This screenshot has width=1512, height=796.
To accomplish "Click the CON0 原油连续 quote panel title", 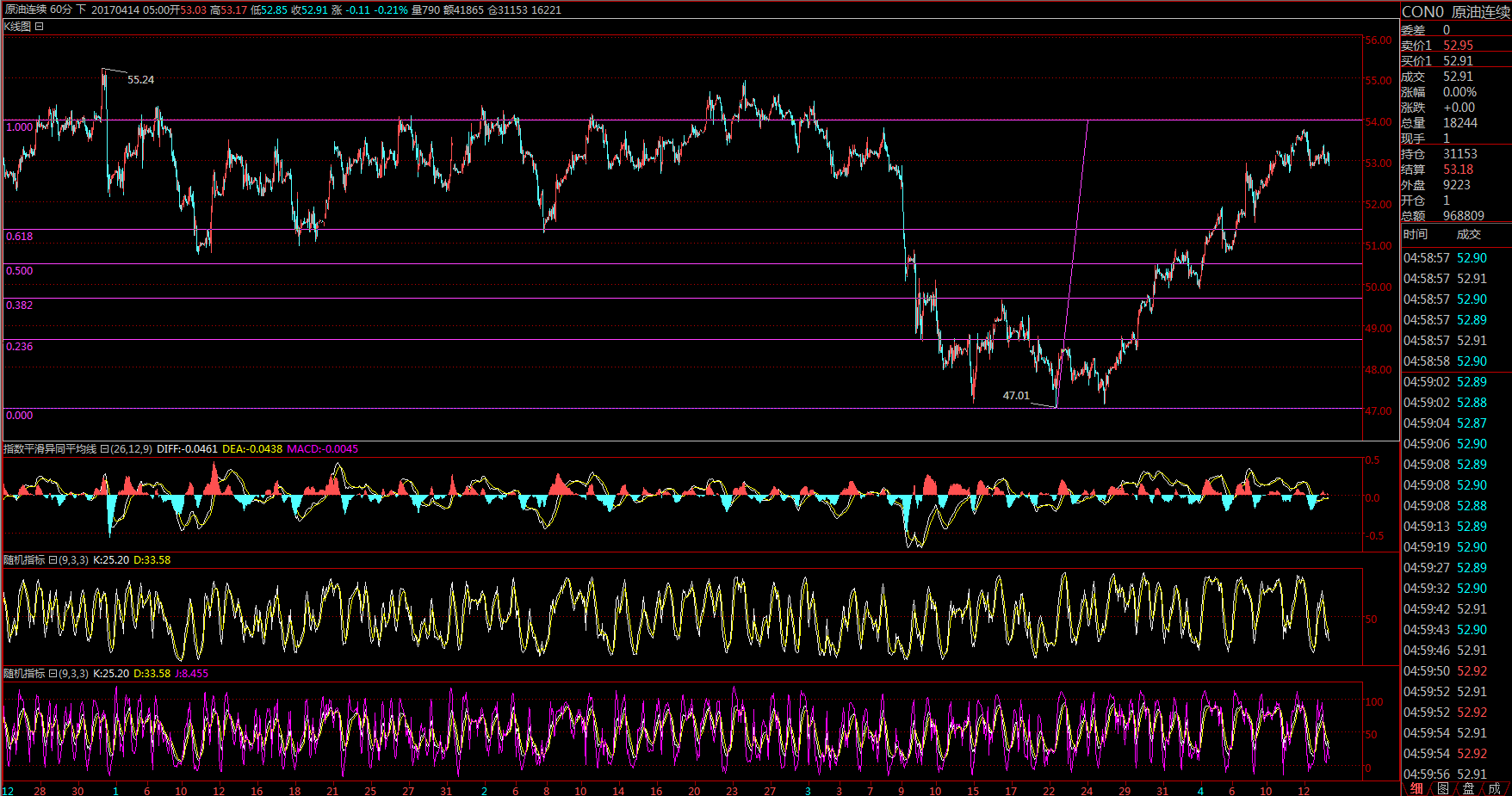I will [x=1455, y=12].
